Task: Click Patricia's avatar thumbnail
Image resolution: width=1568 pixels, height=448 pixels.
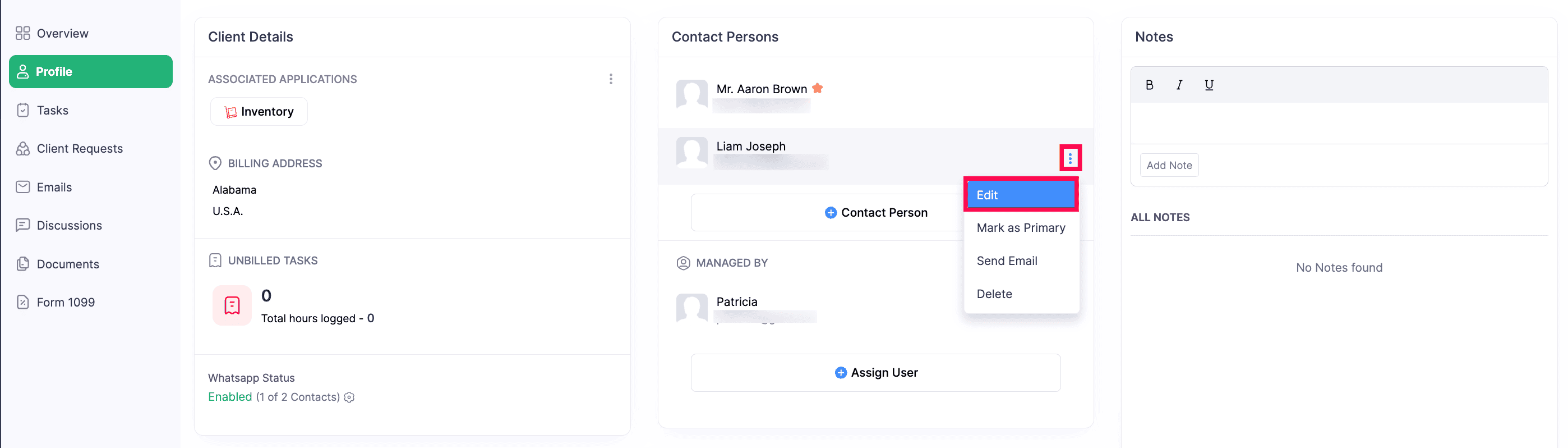Action: (691, 309)
